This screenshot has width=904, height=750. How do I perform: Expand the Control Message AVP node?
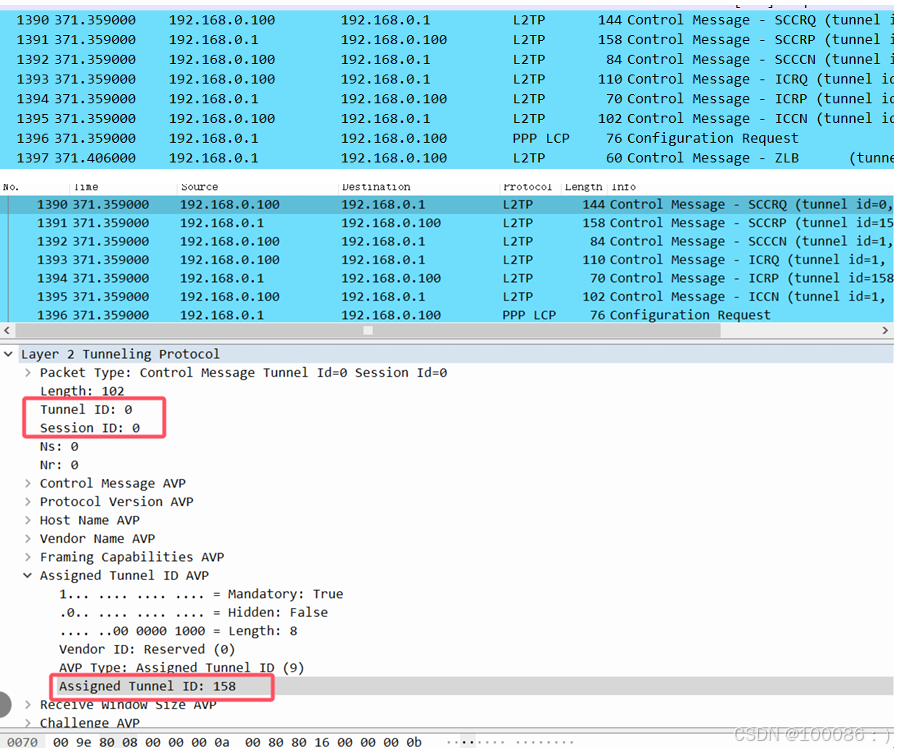[x=26, y=483]
